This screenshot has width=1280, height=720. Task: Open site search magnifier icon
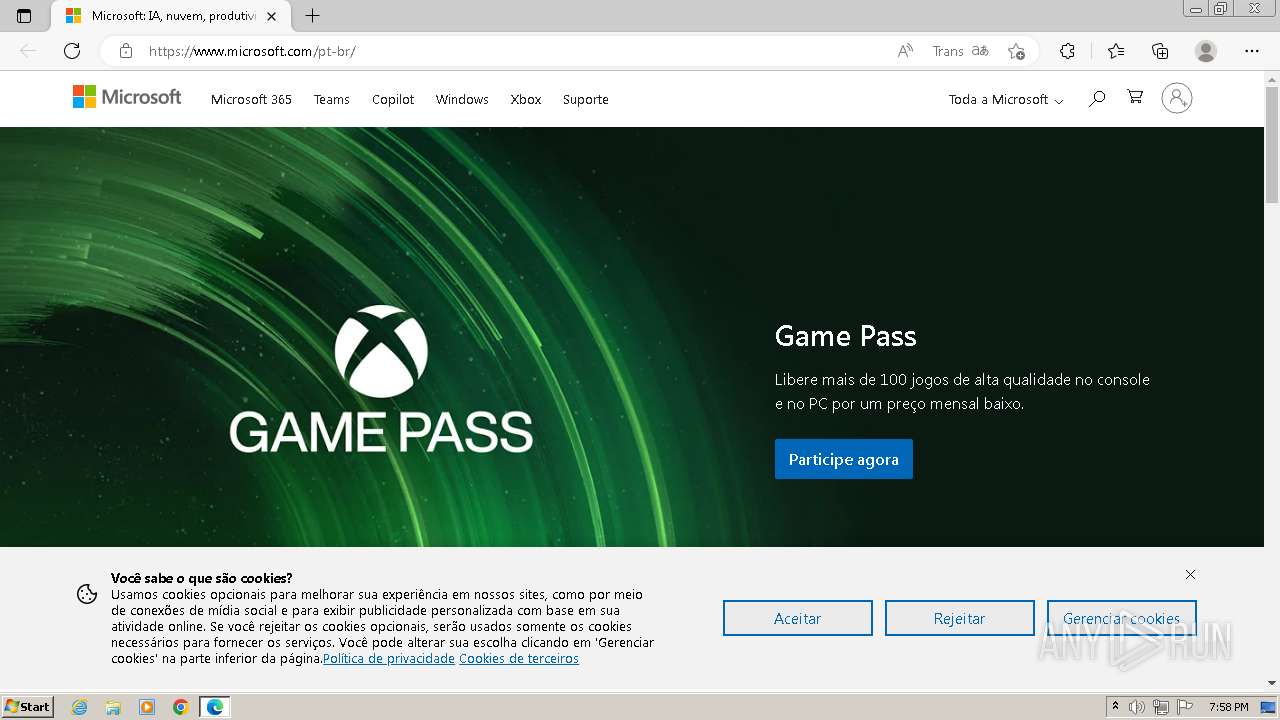pos(1097,98)
